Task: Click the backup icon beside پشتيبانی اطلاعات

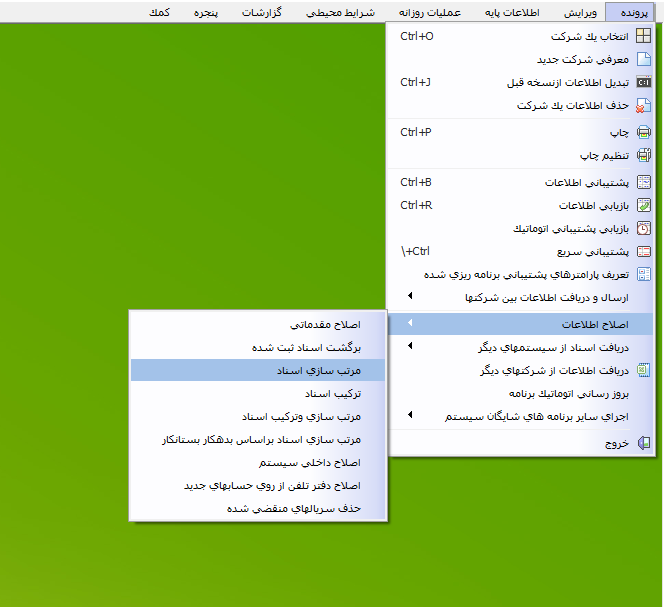Action: pyautogui.click(x=644, y=182)
